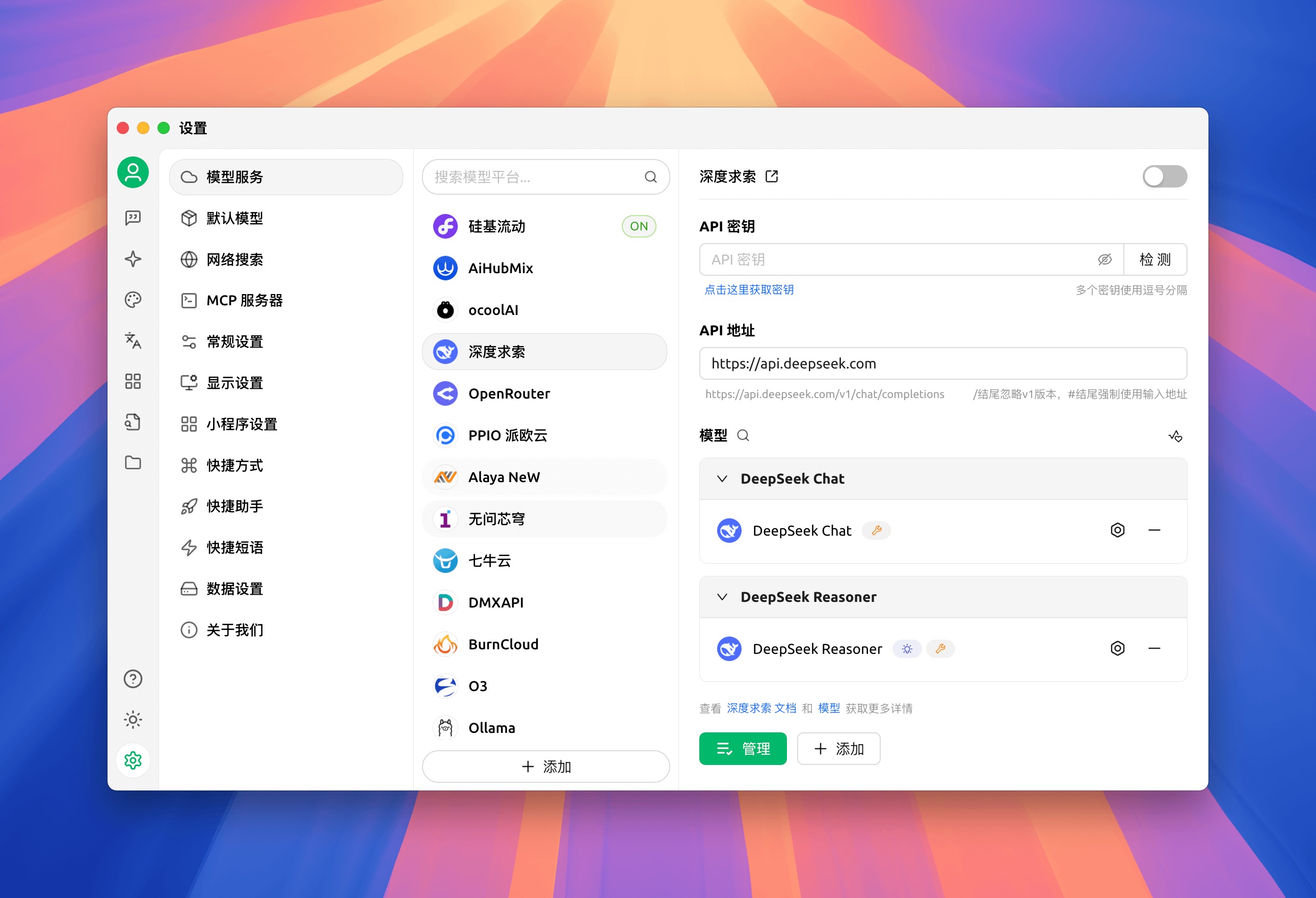Open 关于我们 settings section
1316x898 pixels.
pyautogui.click(x=286, y=630)
